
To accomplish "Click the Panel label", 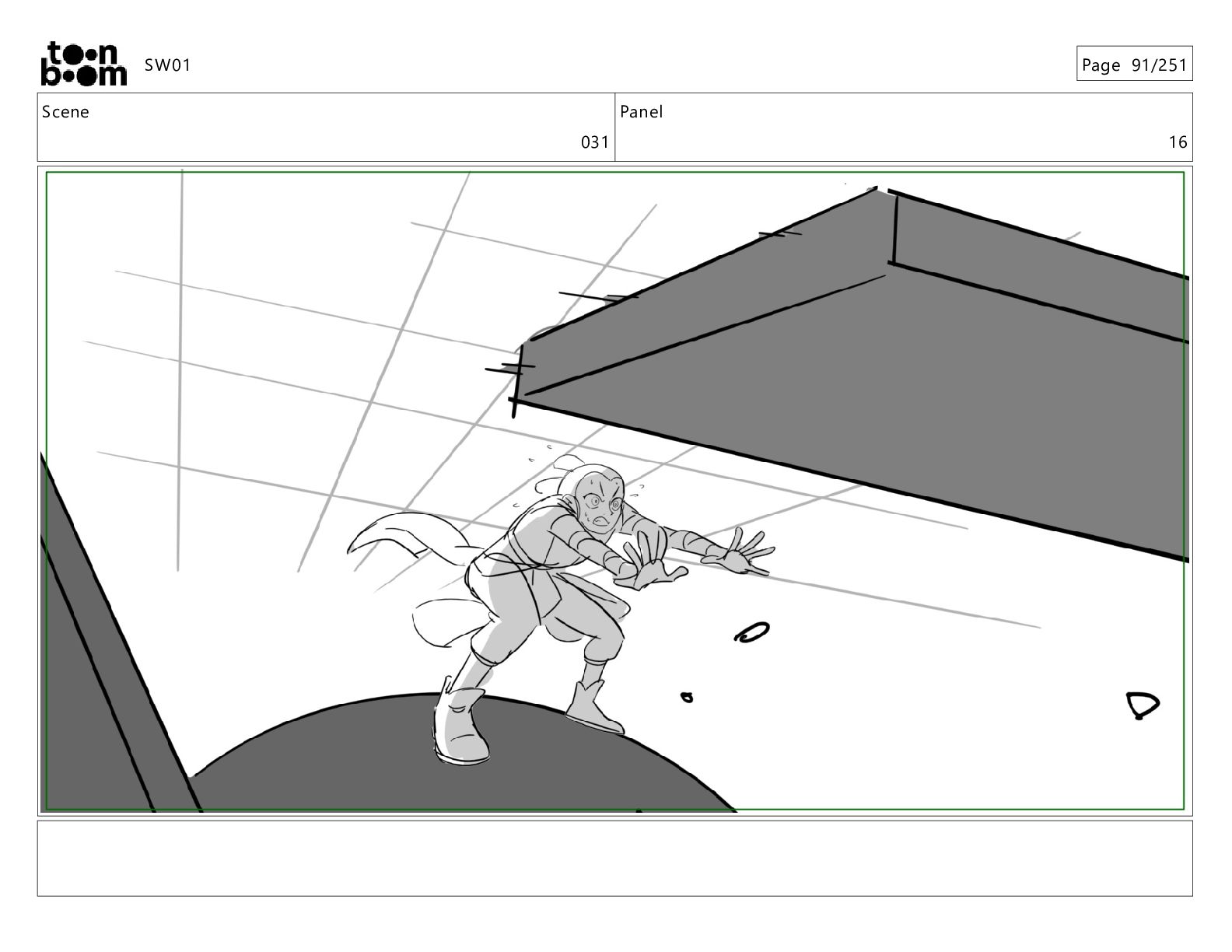I will click(x=641, y=112).
